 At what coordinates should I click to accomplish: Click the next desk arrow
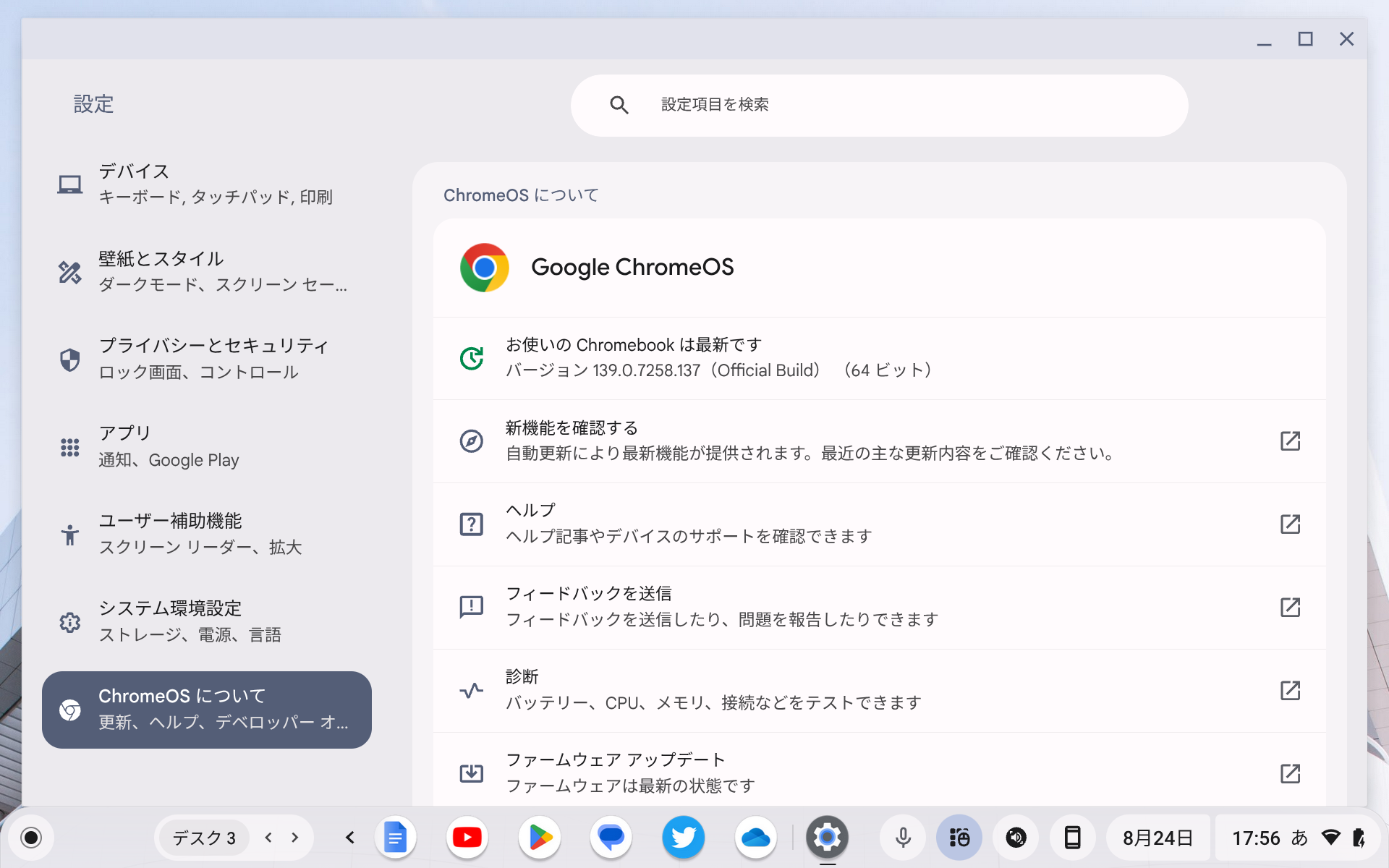[x=294, y=837]
